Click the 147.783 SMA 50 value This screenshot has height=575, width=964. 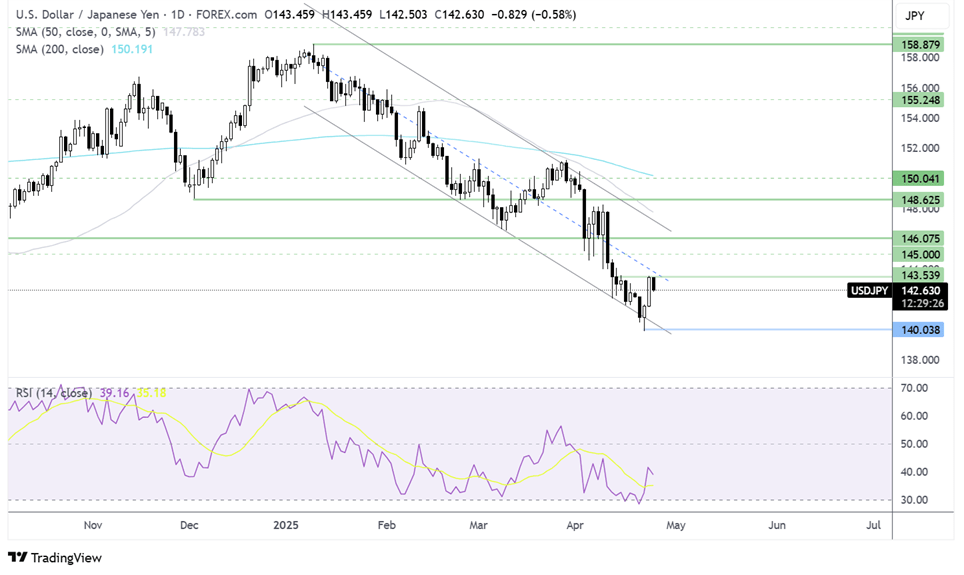coord(184,31)
